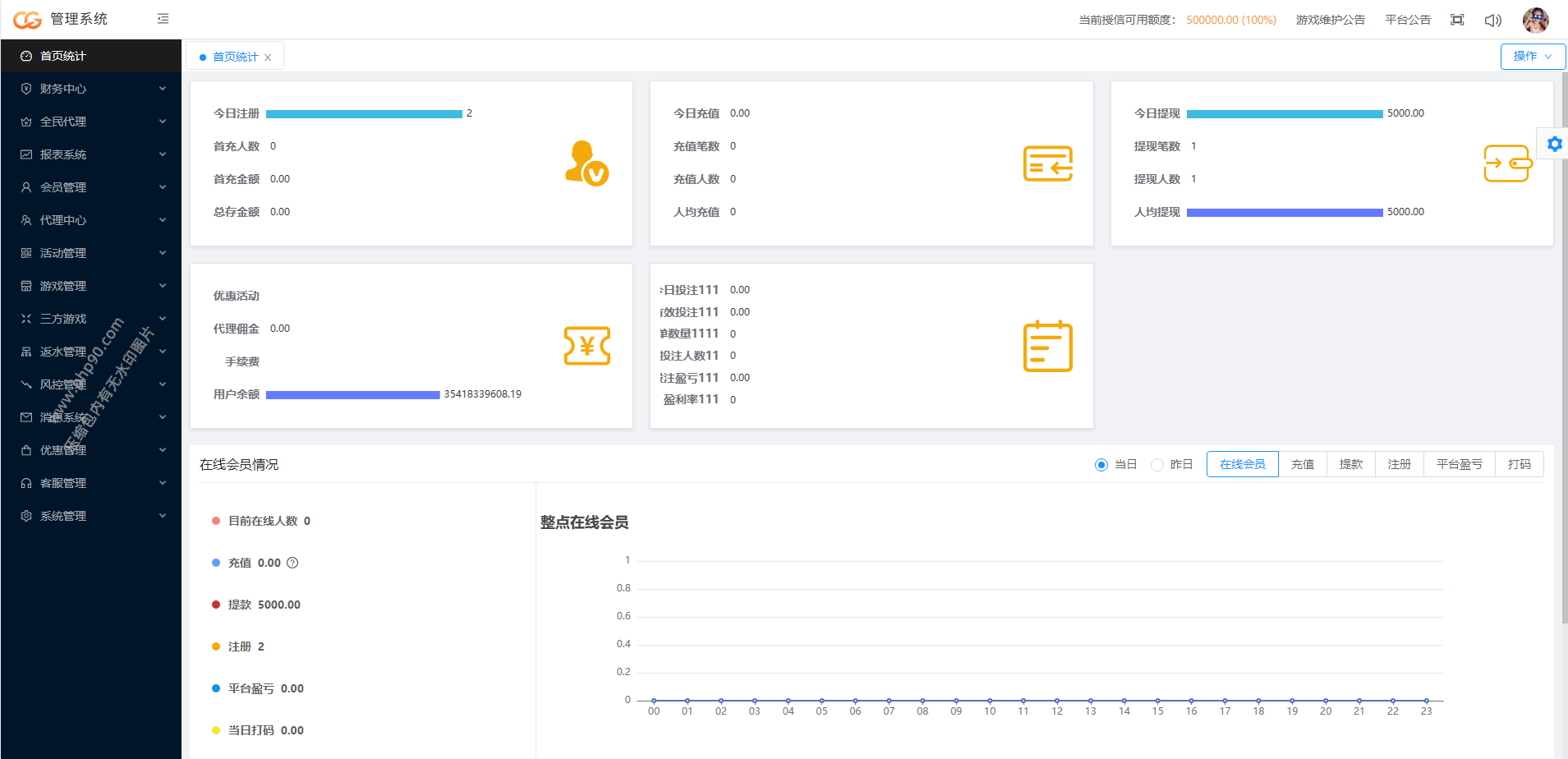1568x759 pixels.
Task: Click the yen coupon icon
Action: tap(587, 346)
